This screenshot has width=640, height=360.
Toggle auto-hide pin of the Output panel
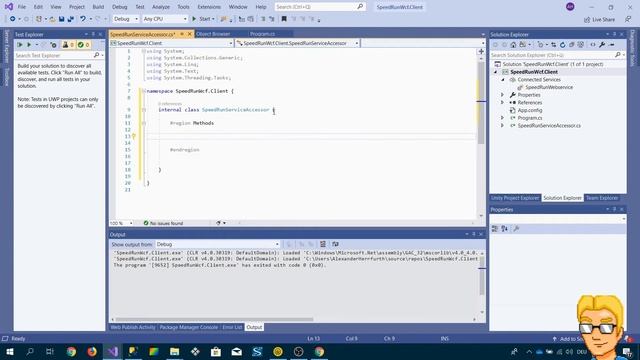coord(474,234)
